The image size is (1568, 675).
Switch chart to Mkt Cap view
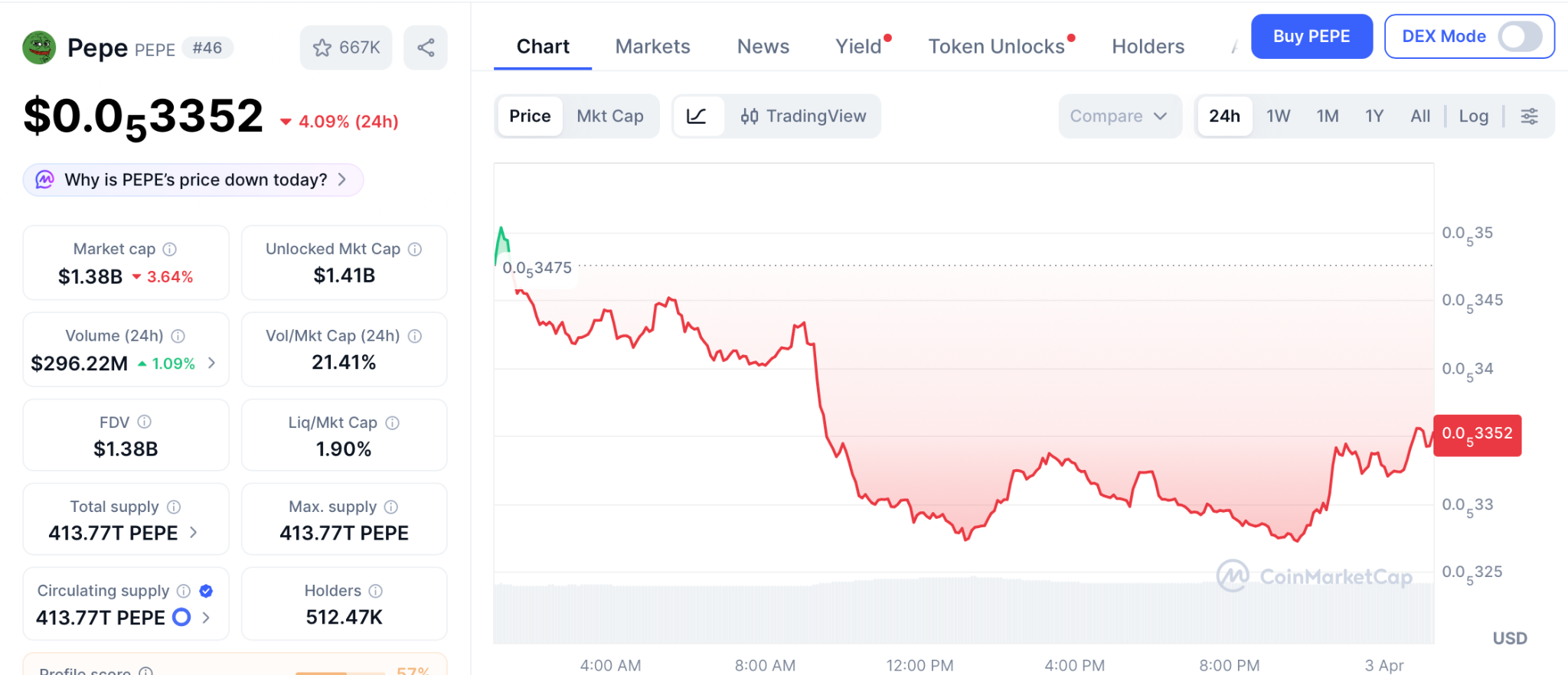(x=609, y=116)
